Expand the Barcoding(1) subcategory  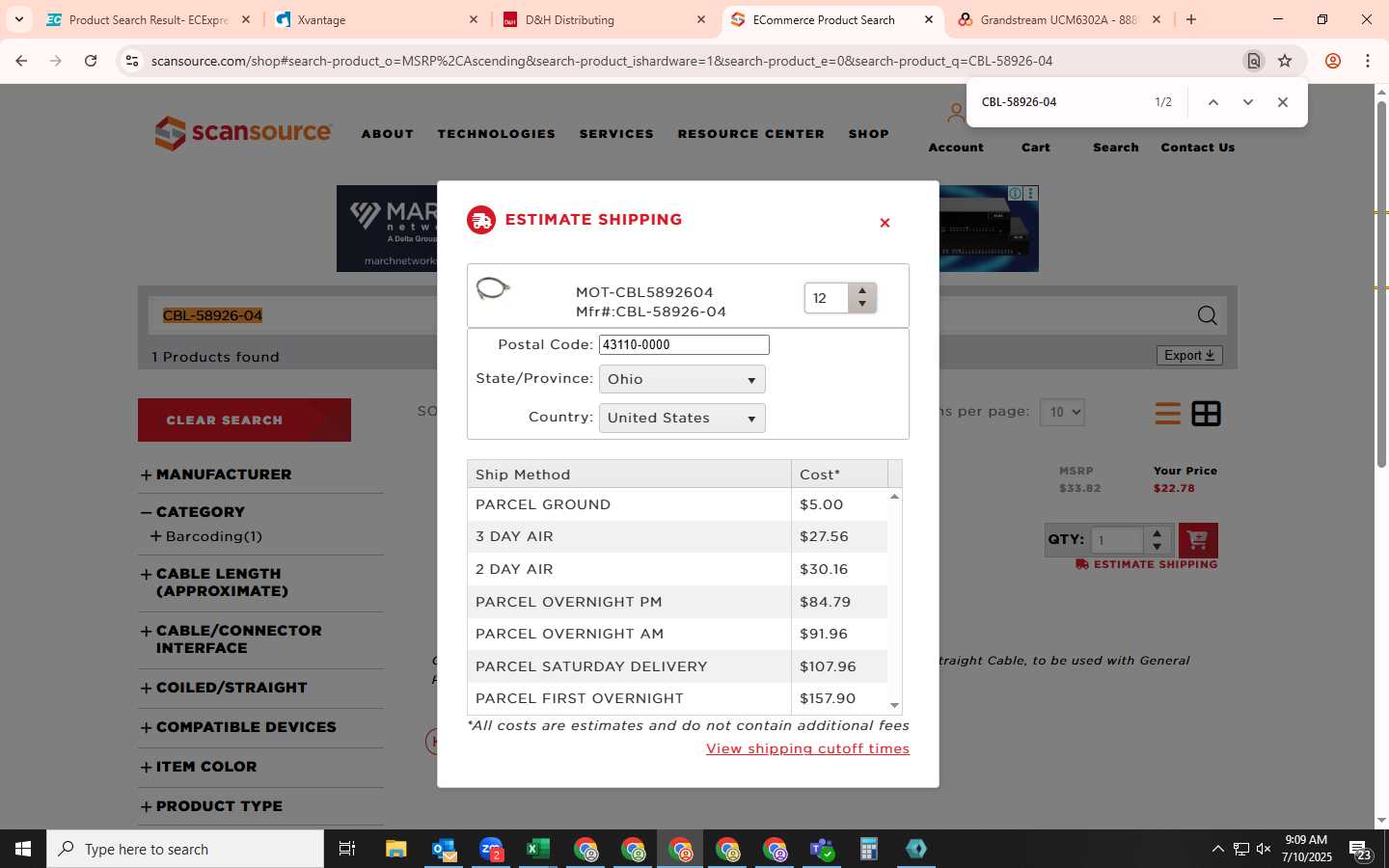206,536
